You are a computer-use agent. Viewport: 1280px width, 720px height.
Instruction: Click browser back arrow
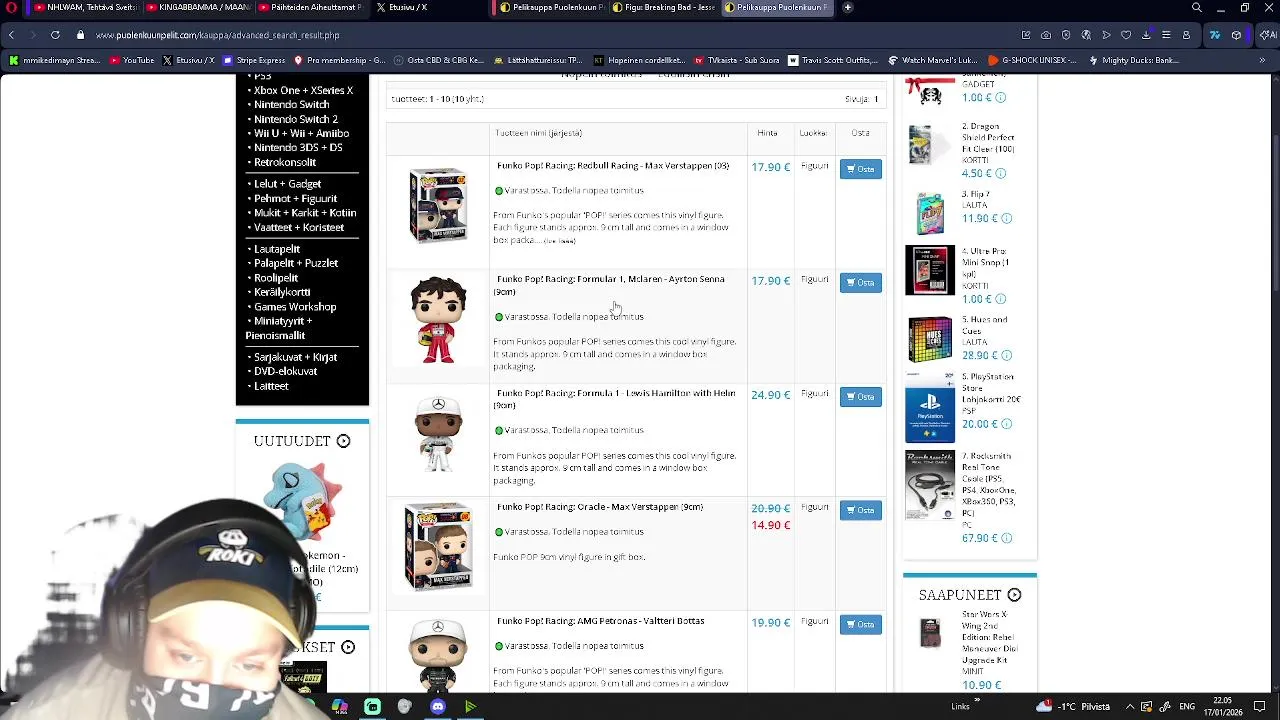coord(11,35)
